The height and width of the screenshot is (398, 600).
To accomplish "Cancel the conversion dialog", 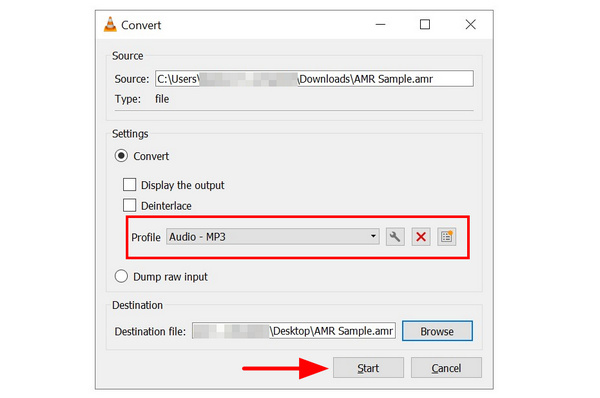I will point(446,368).
